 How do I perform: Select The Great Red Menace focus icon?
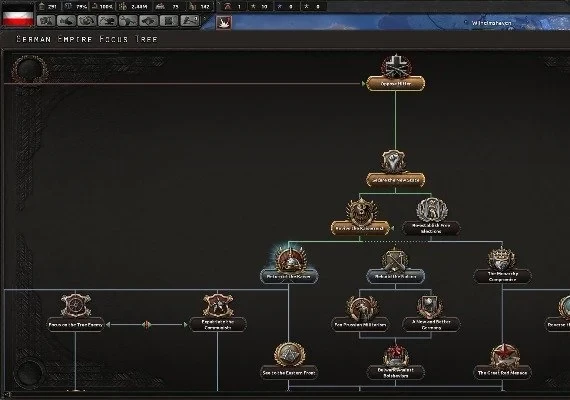504,355
